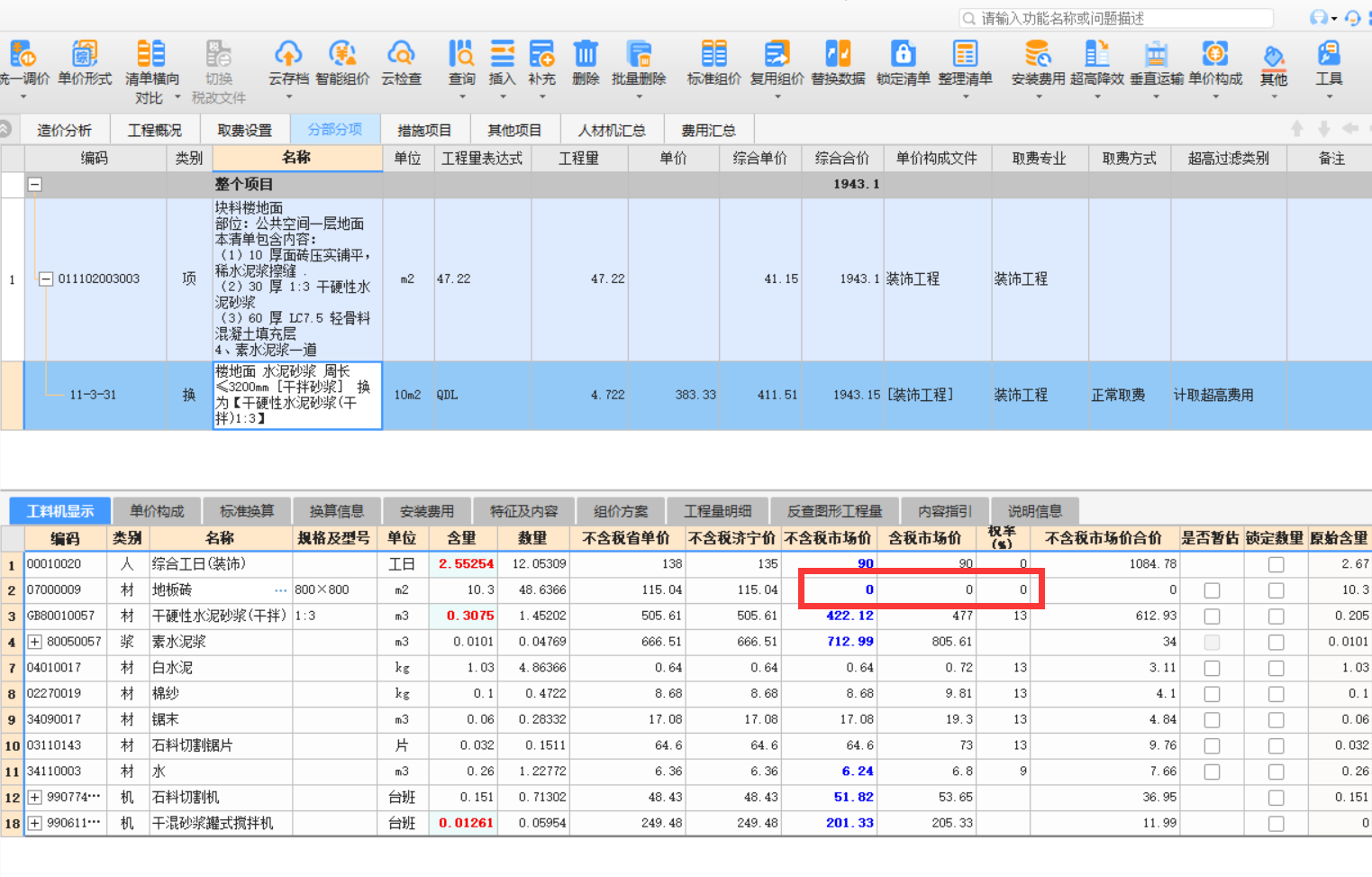This screenshot has height=877, width=1372.
Task: Open dropdown arrow under 查询
Action: coord(462,96)
